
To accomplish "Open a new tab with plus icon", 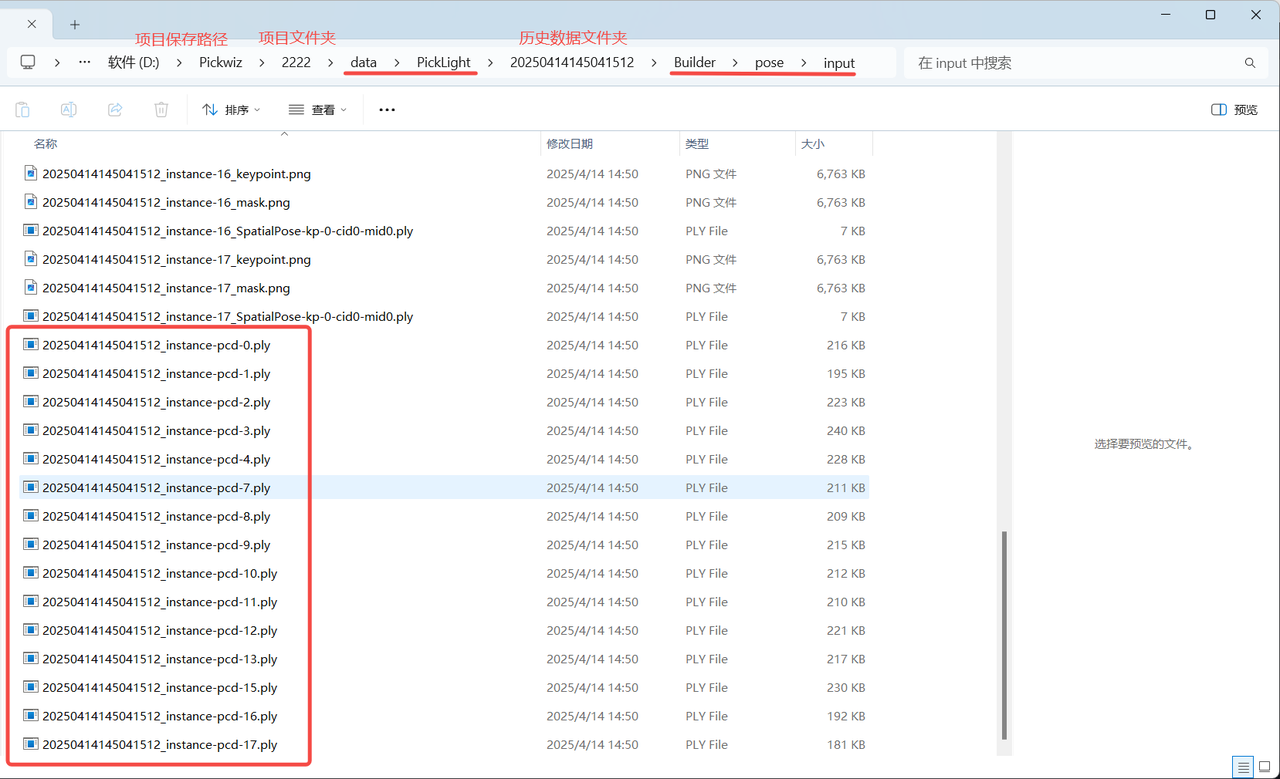I will click(x=75, y=24).
